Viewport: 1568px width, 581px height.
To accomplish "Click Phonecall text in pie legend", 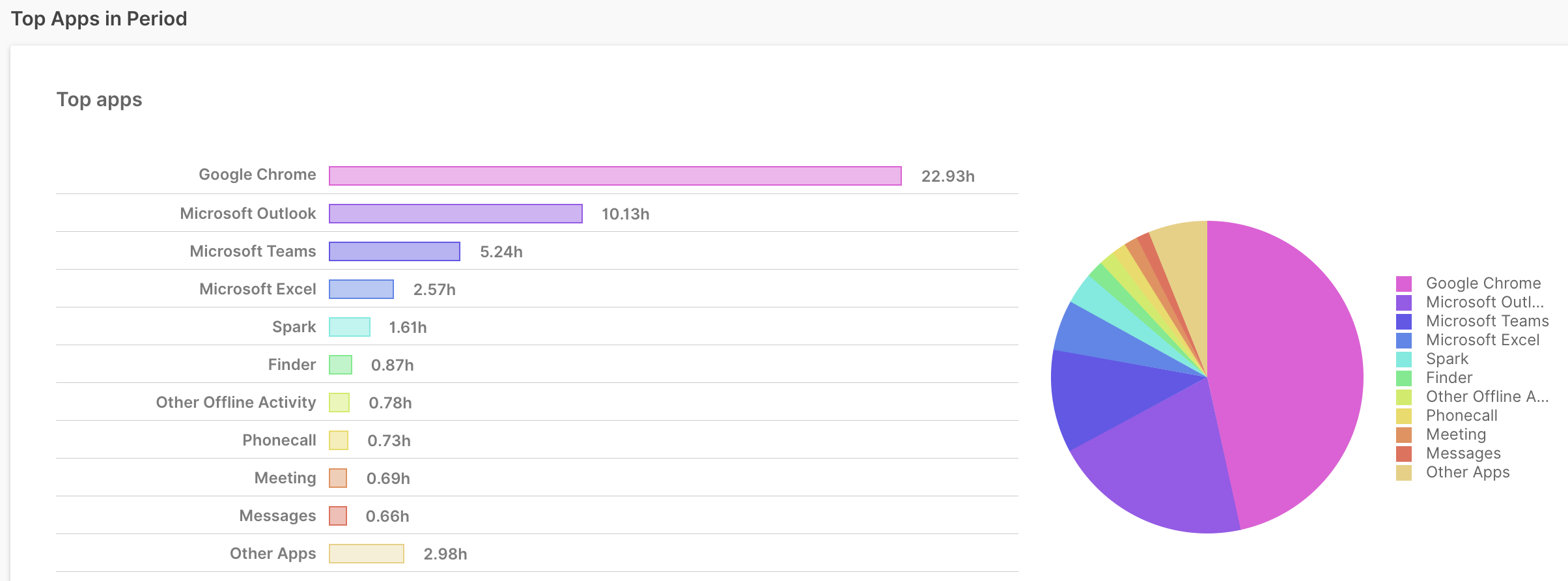I will tap(1462, 416).
